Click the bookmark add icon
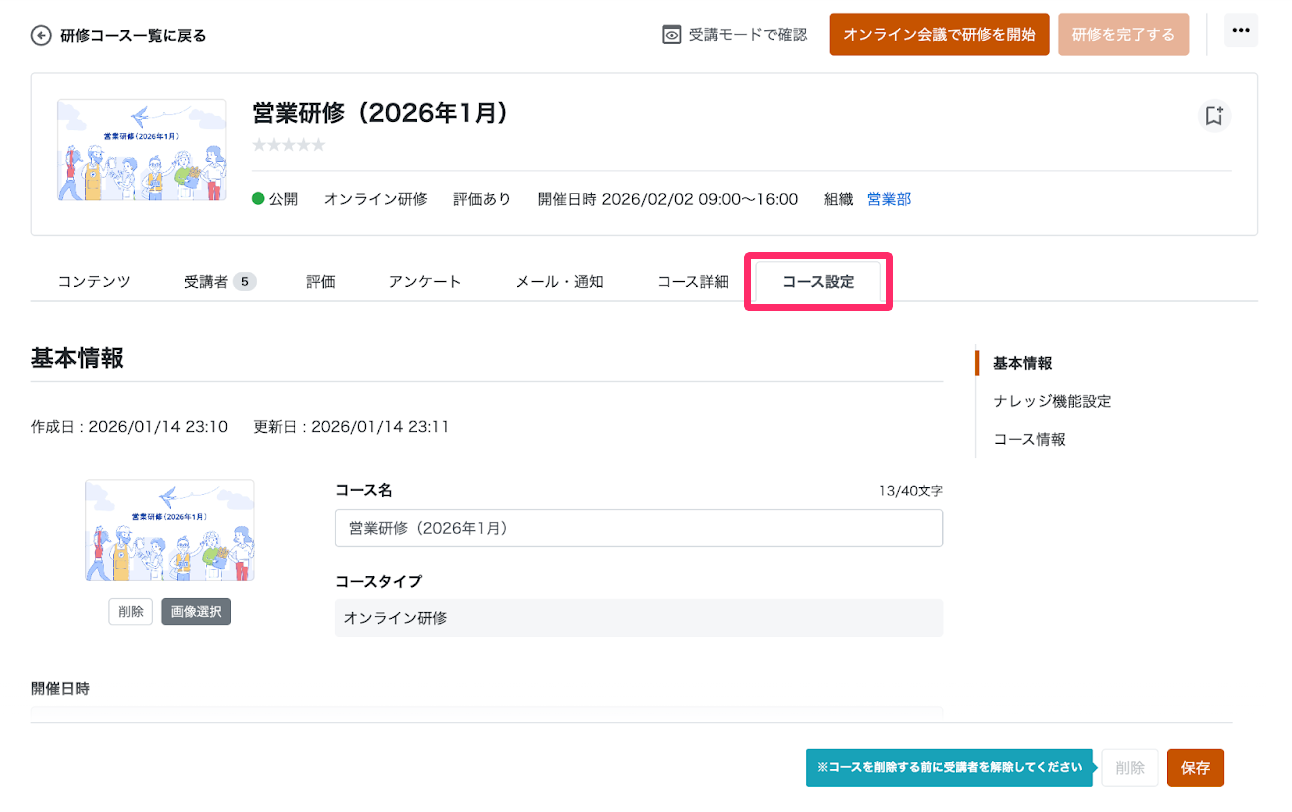This screenshot has height=812, width=1292. pos(1214,116)
